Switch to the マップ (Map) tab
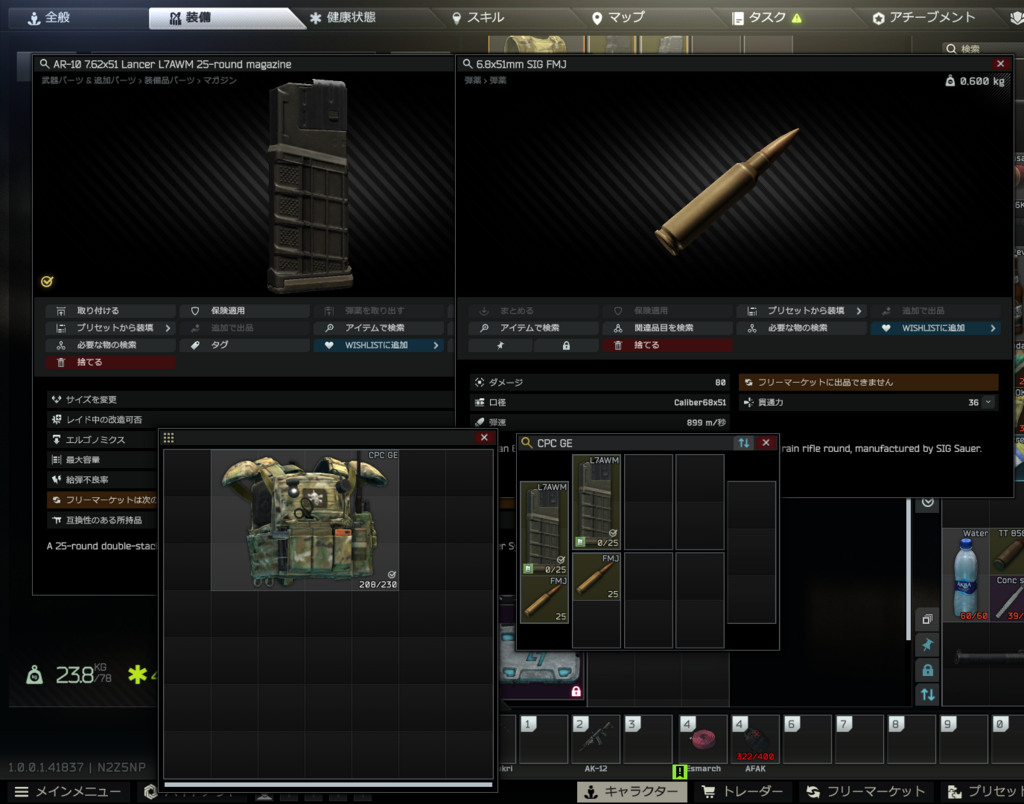 pyautogui.click(x=617, y=18)
